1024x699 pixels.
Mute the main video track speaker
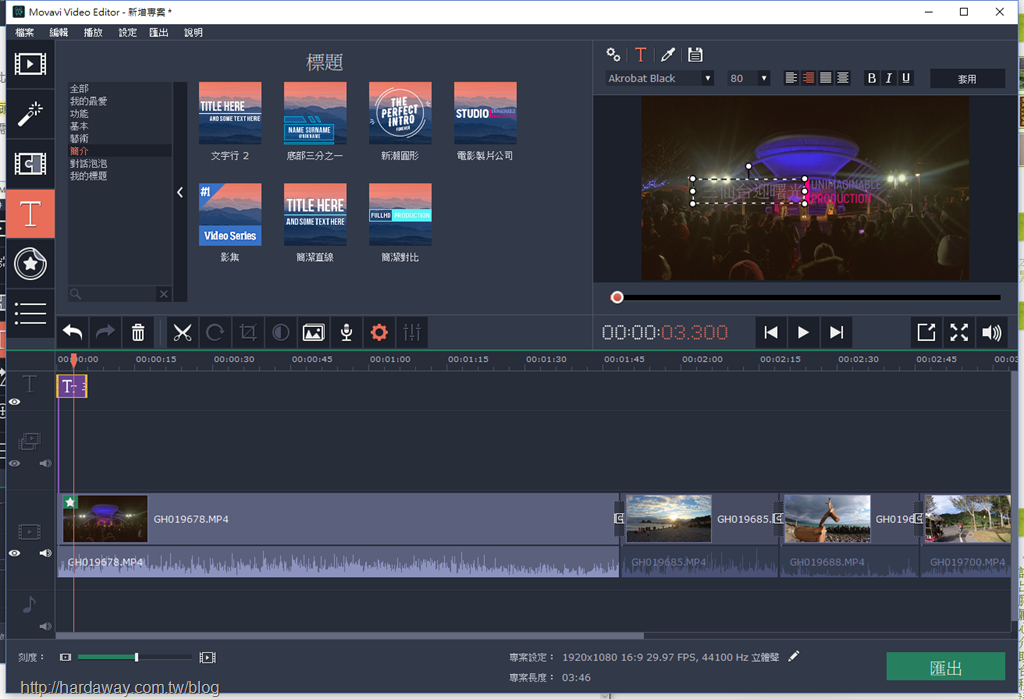(45, 553)
